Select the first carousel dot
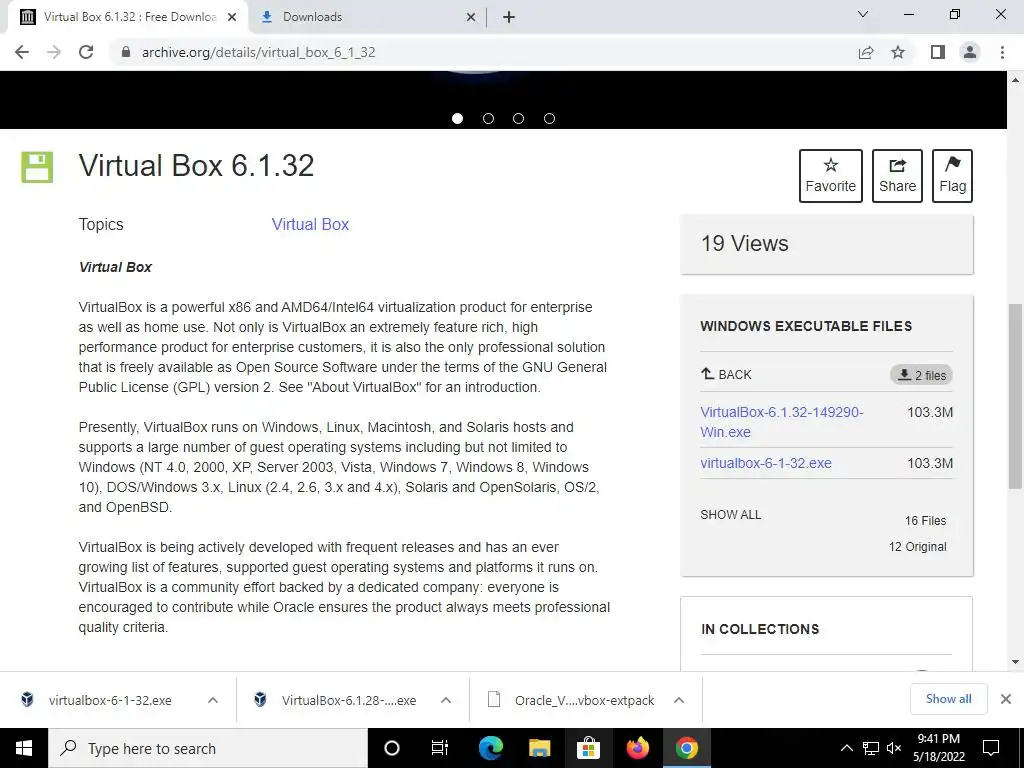The height and width of the screenshot is (768, 1024). coord(457,118)
